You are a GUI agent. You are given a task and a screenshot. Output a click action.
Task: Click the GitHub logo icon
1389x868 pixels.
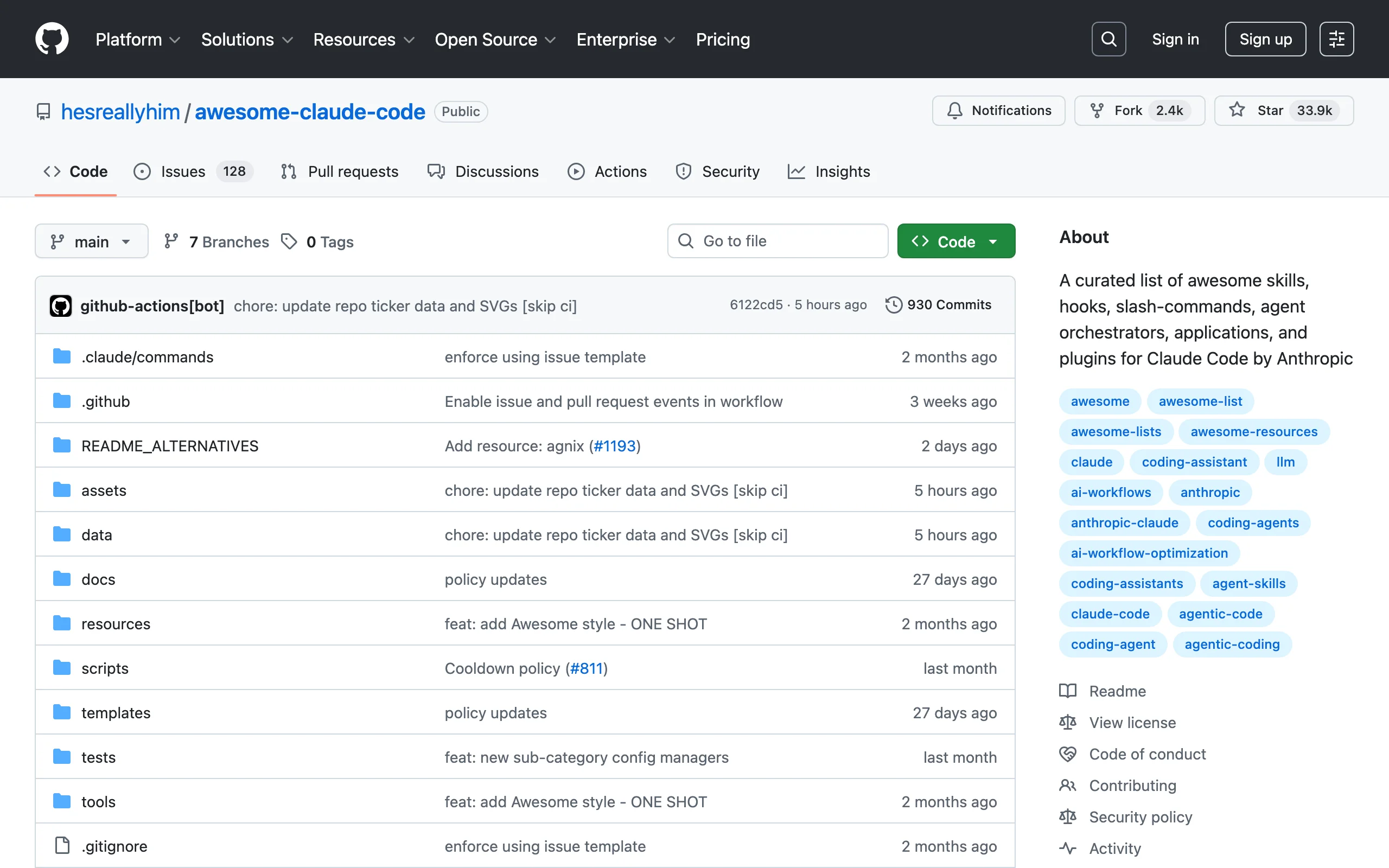(52, 39)
